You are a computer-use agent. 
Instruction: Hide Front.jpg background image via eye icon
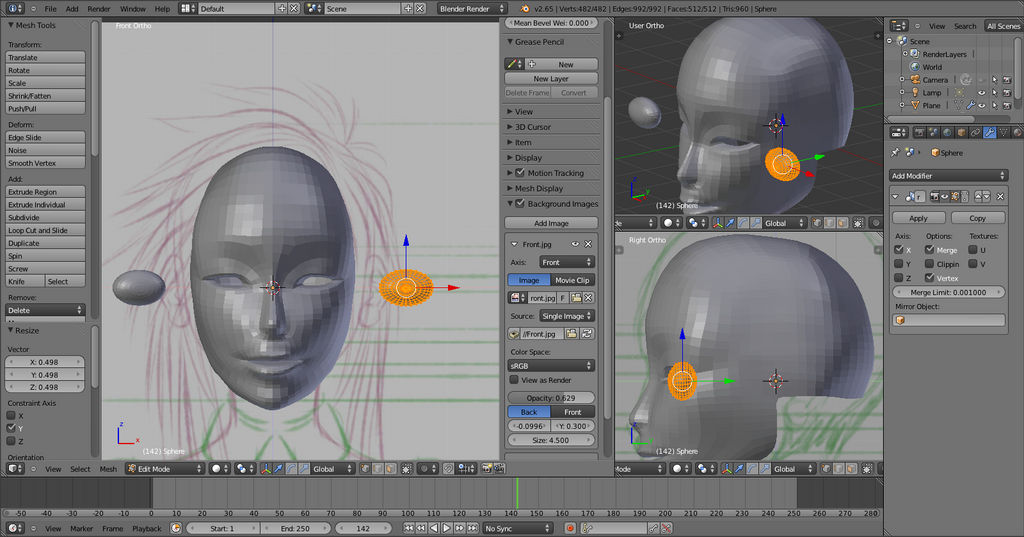(575, 244)
